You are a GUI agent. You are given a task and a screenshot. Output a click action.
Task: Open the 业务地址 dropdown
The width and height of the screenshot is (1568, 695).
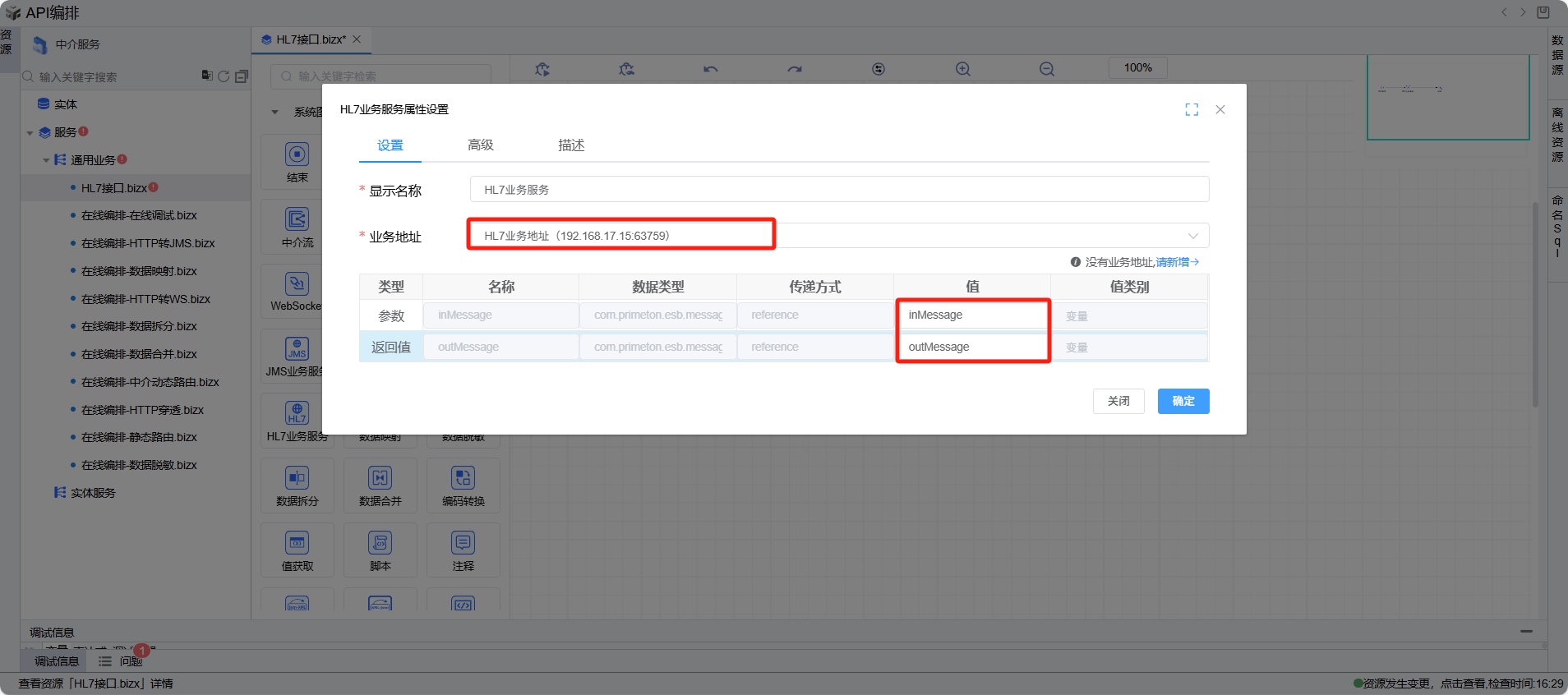pyautogui.click(x=1192, y=236)
